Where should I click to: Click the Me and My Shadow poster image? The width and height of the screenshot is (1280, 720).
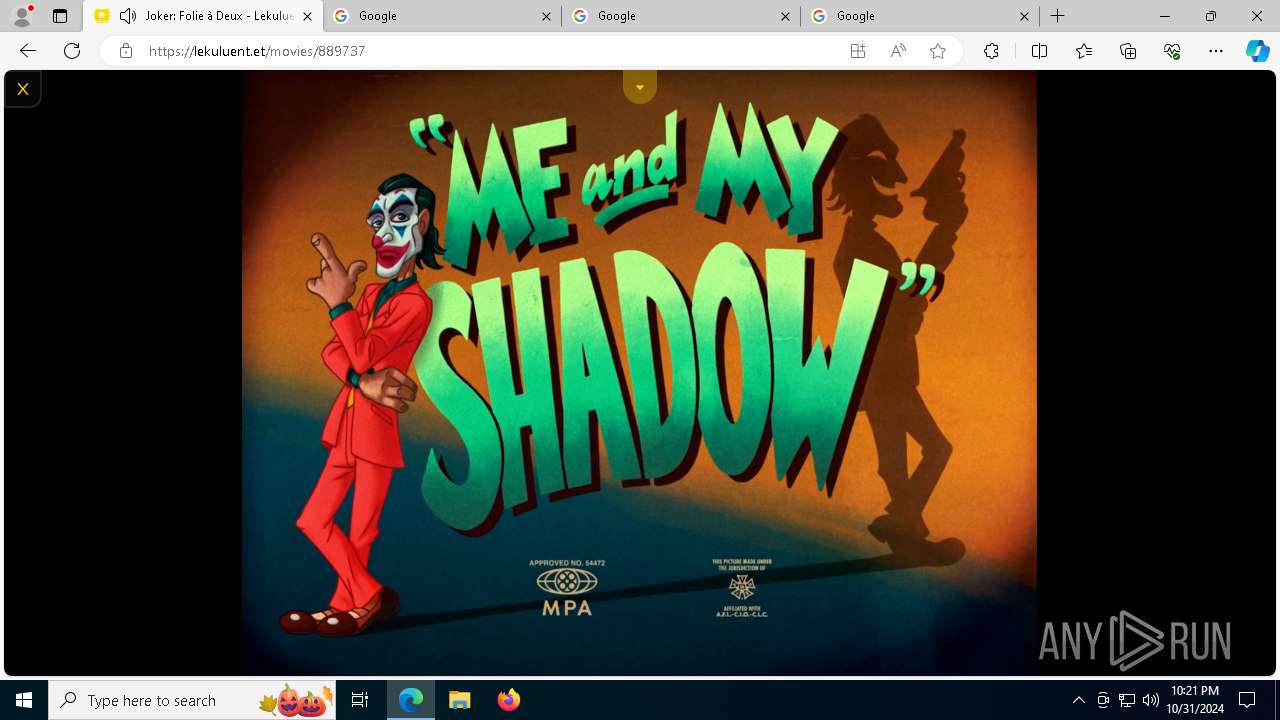[x=639, y=373]
